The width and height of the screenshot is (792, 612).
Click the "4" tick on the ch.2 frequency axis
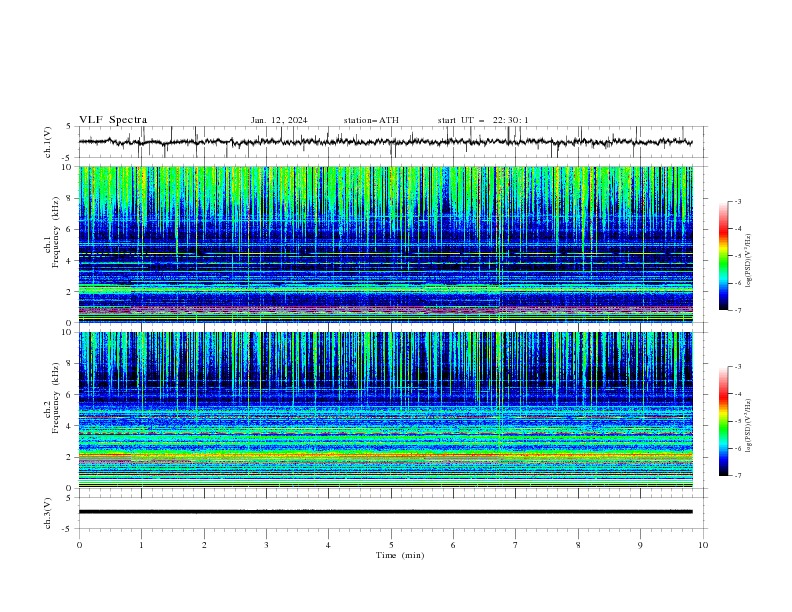pyautogui.click(x=70, y=426)
